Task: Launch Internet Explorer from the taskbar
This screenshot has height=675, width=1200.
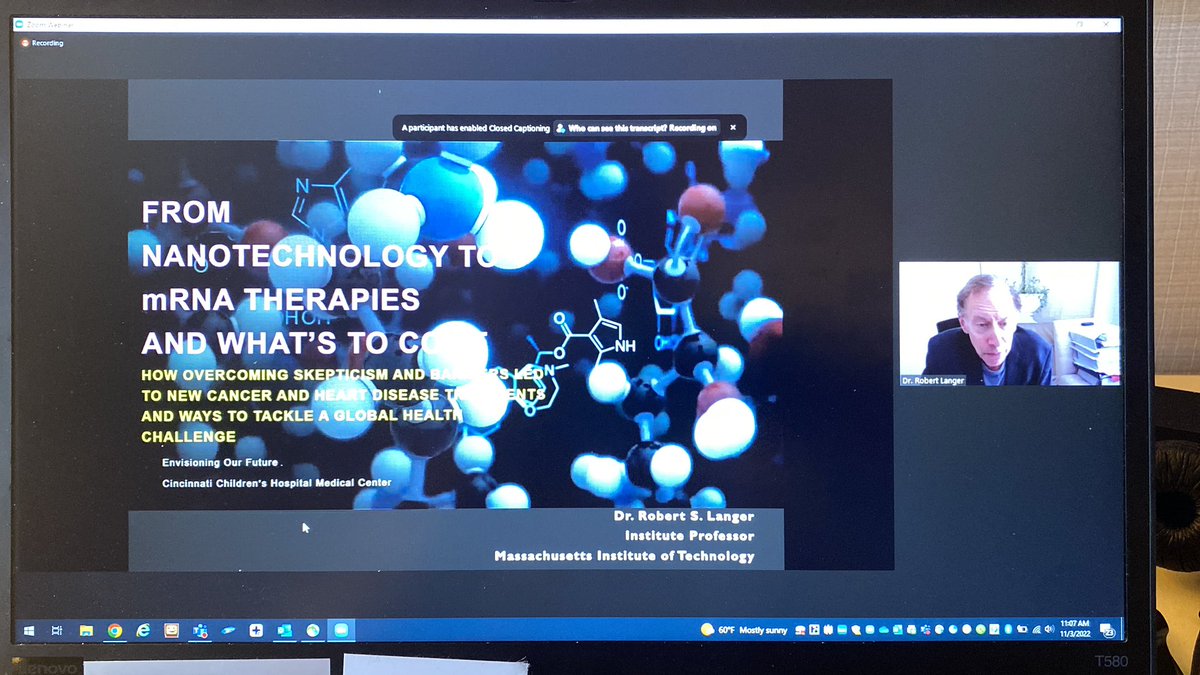Action: click(143, 630)
